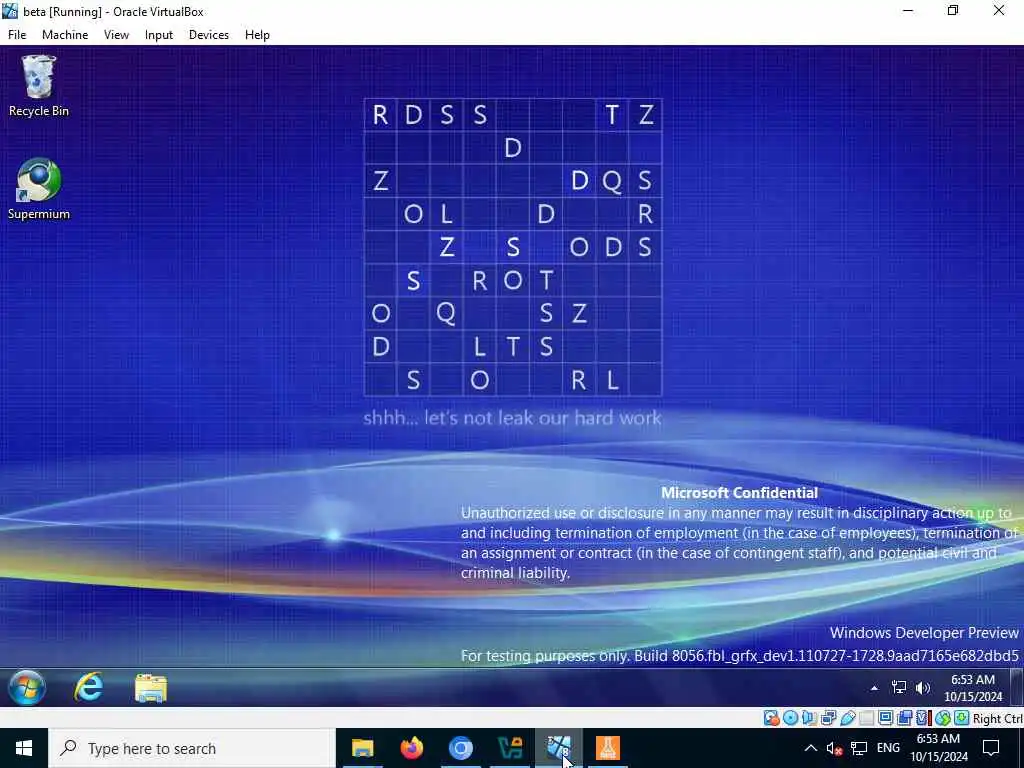1024x768 pixels.
Task: Open the VirtualBox View menu
Action: click(x=116, y=35)
